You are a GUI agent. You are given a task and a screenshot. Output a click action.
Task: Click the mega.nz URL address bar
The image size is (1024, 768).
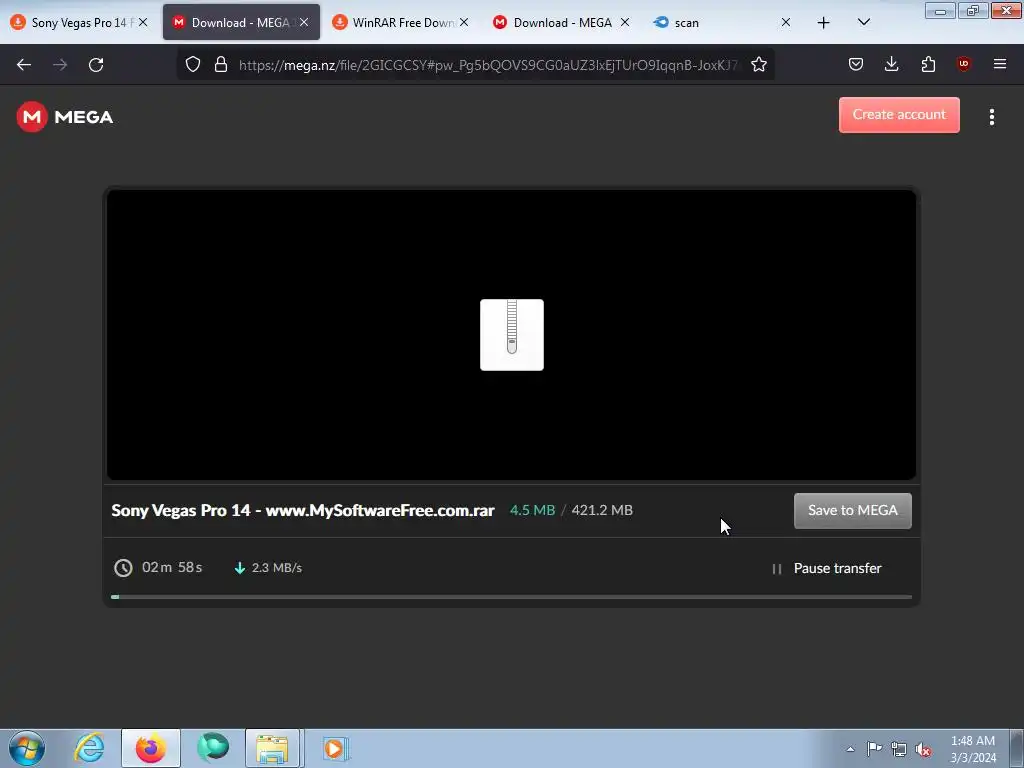488,65
